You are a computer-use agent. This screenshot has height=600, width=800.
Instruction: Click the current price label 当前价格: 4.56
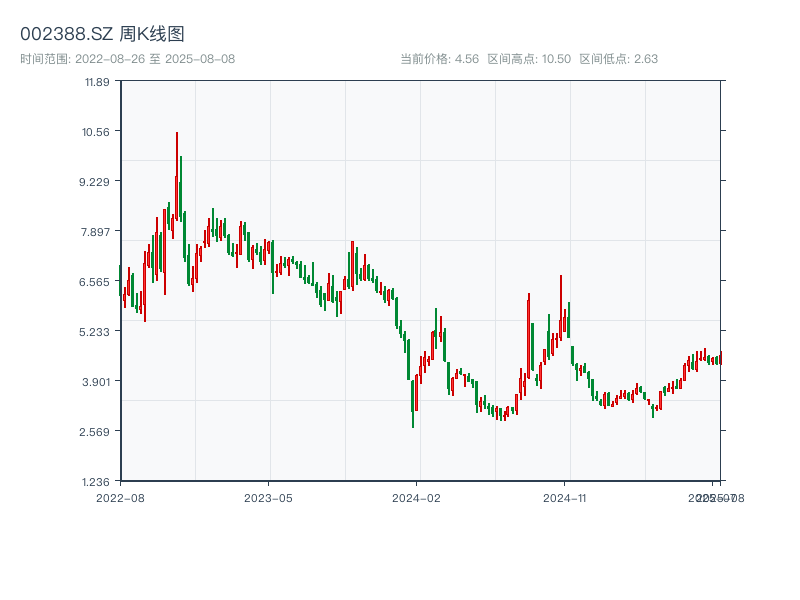coord(439,59)
